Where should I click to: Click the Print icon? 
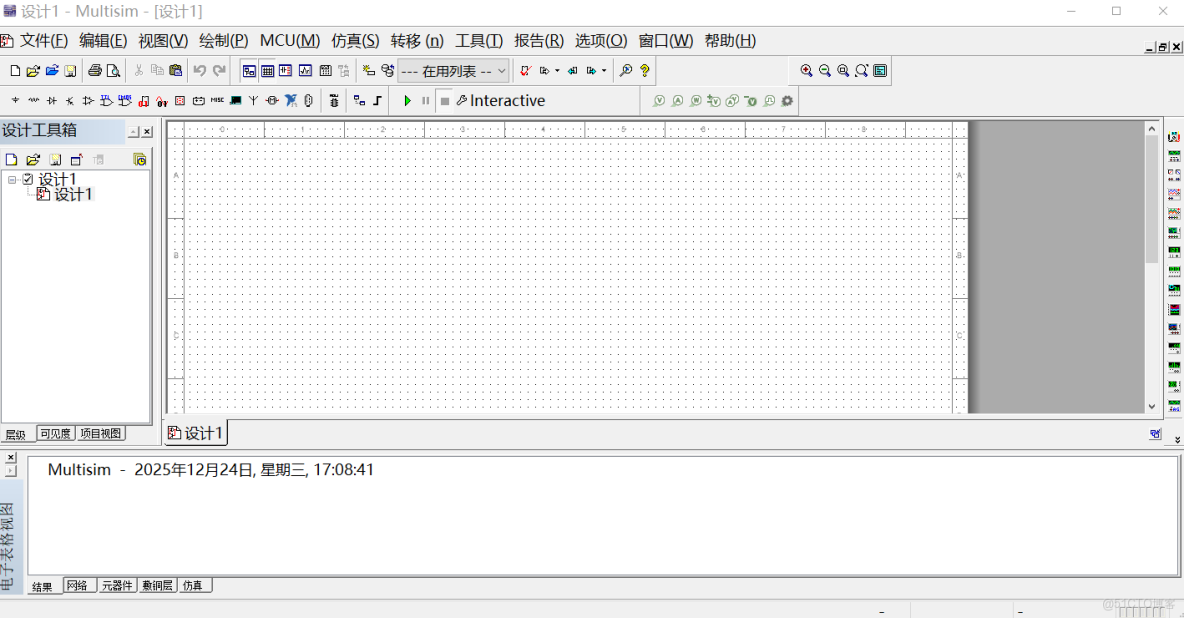pyautogui.click(x=94, y=71)
